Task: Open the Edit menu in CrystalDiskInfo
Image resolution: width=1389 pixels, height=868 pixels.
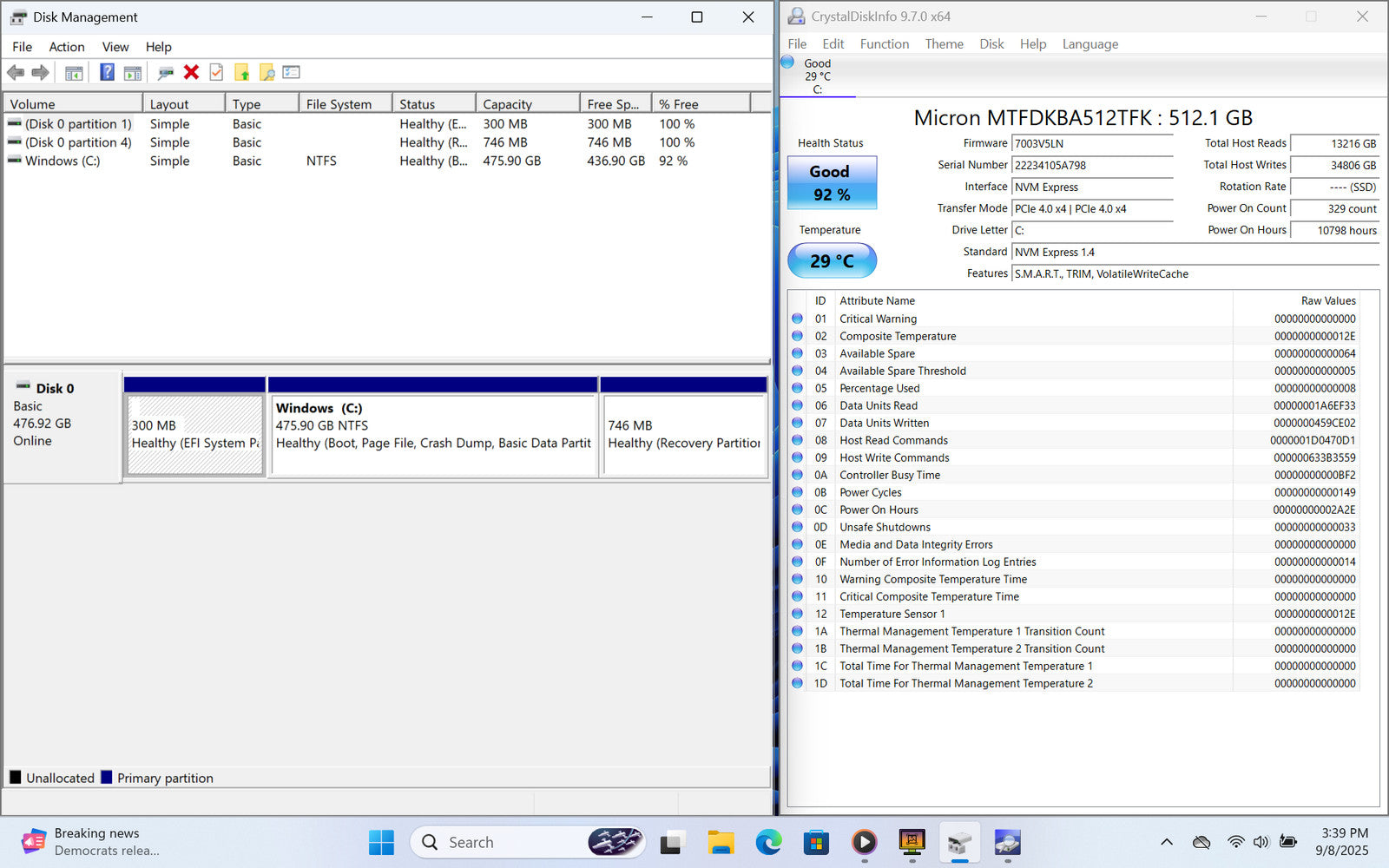Action: click(833, 44)
